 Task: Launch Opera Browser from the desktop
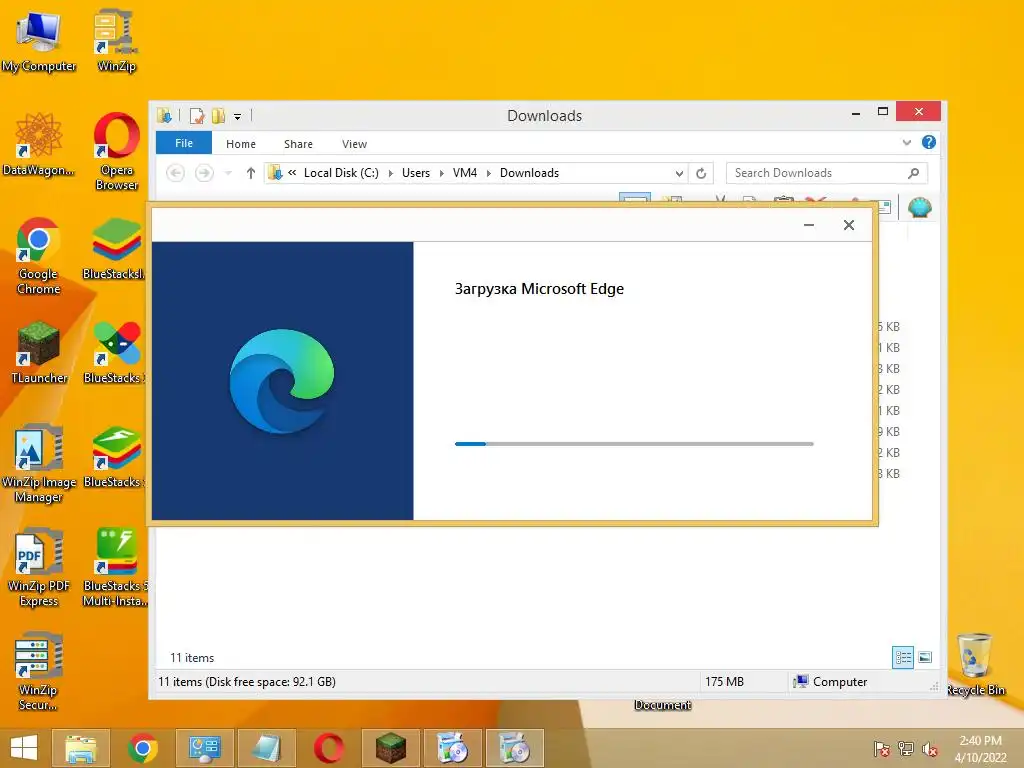point(116,152)
